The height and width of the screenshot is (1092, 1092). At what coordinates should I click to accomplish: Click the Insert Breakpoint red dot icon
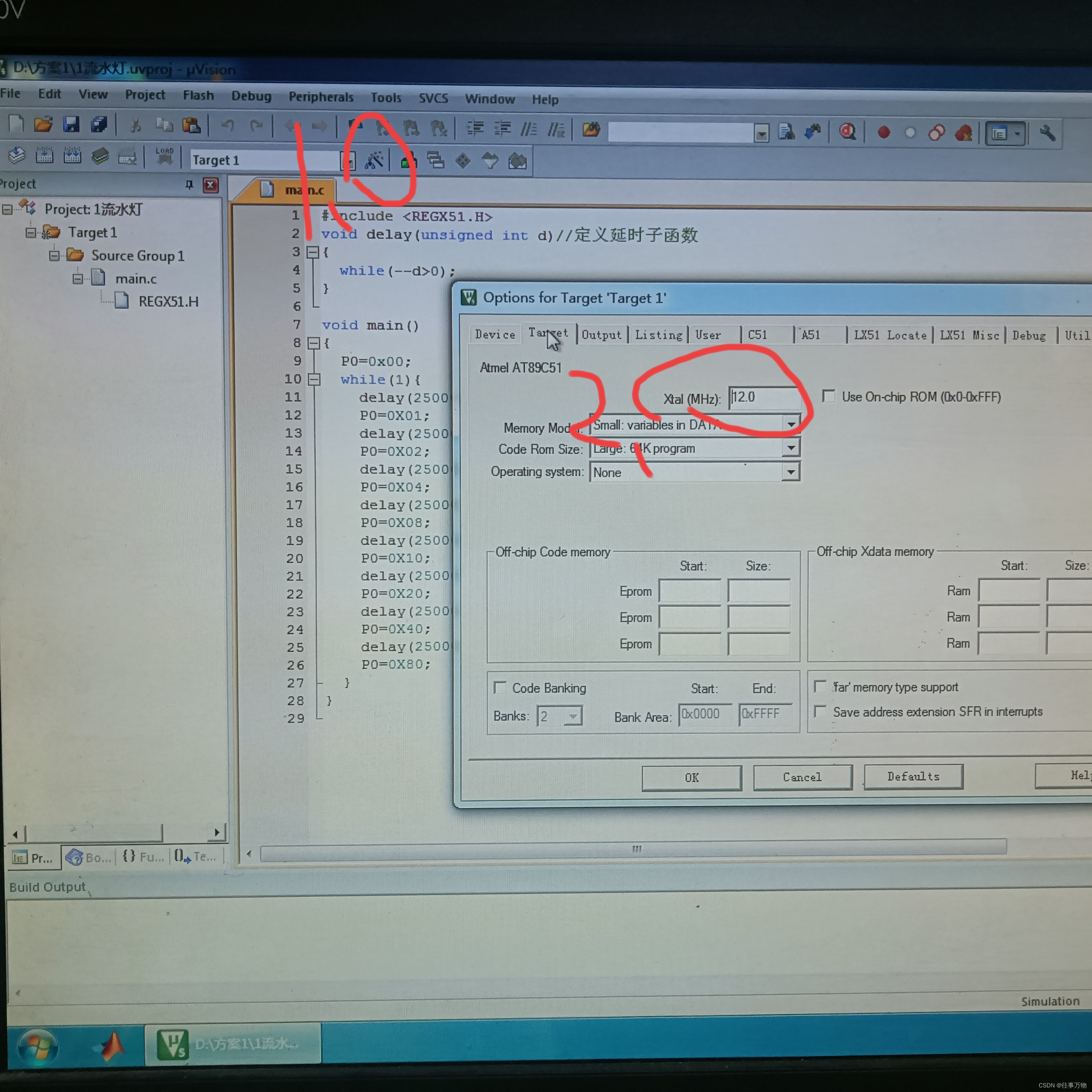coord(884,133)
